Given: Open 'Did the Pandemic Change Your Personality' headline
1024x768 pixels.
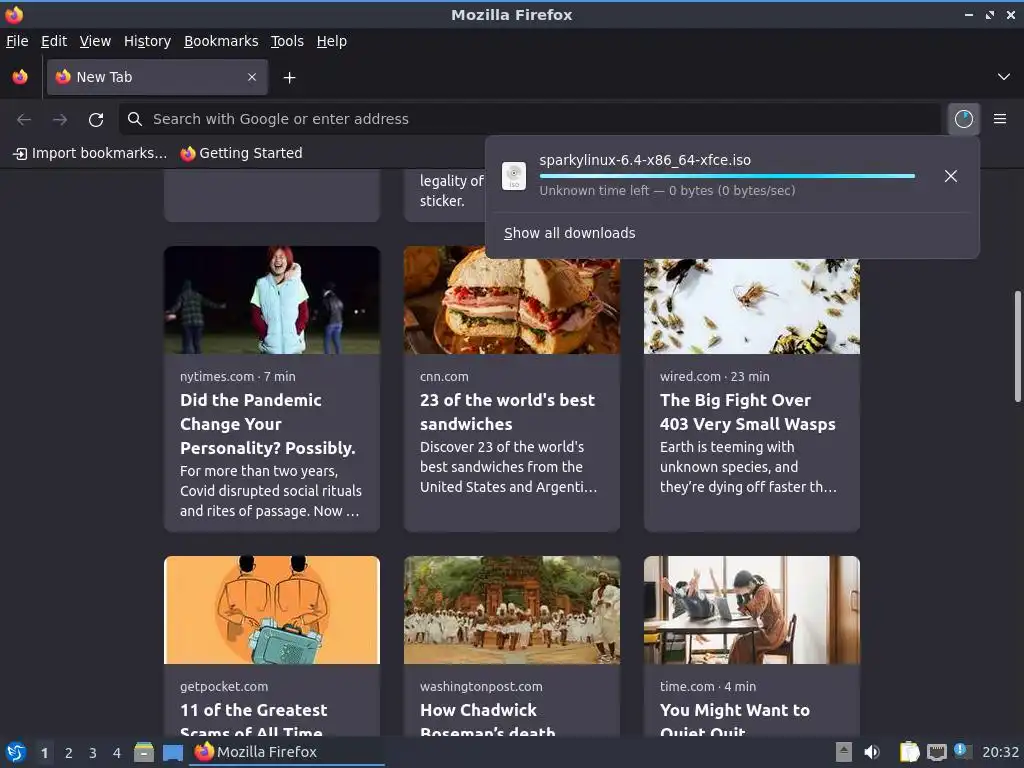Looking at the screenshot, I should tap(268, 424).
